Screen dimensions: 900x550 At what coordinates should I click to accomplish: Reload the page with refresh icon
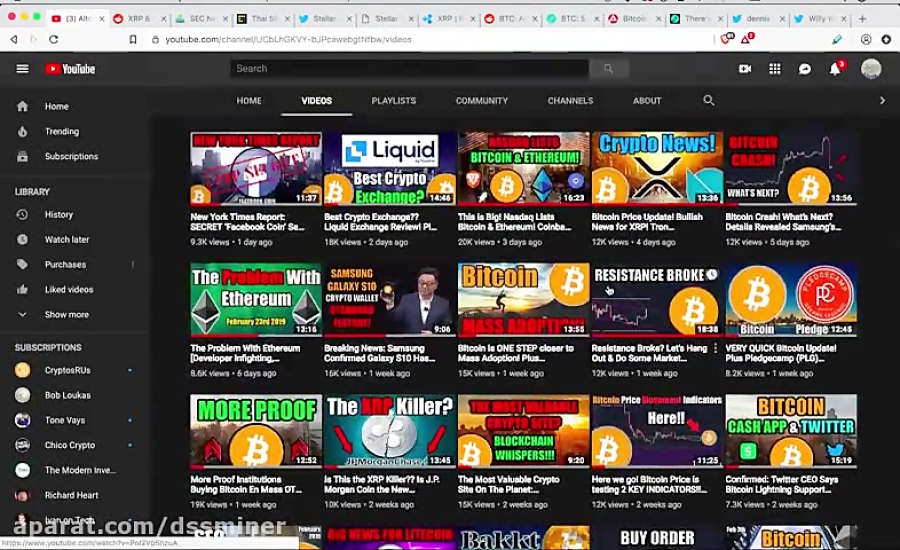tap(53, 39)
